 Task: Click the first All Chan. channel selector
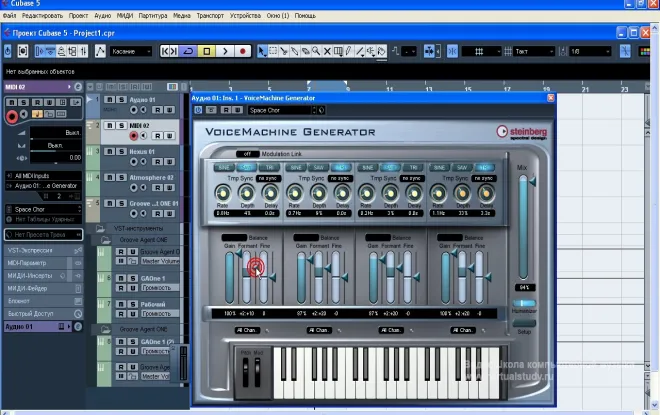[247, 330]
